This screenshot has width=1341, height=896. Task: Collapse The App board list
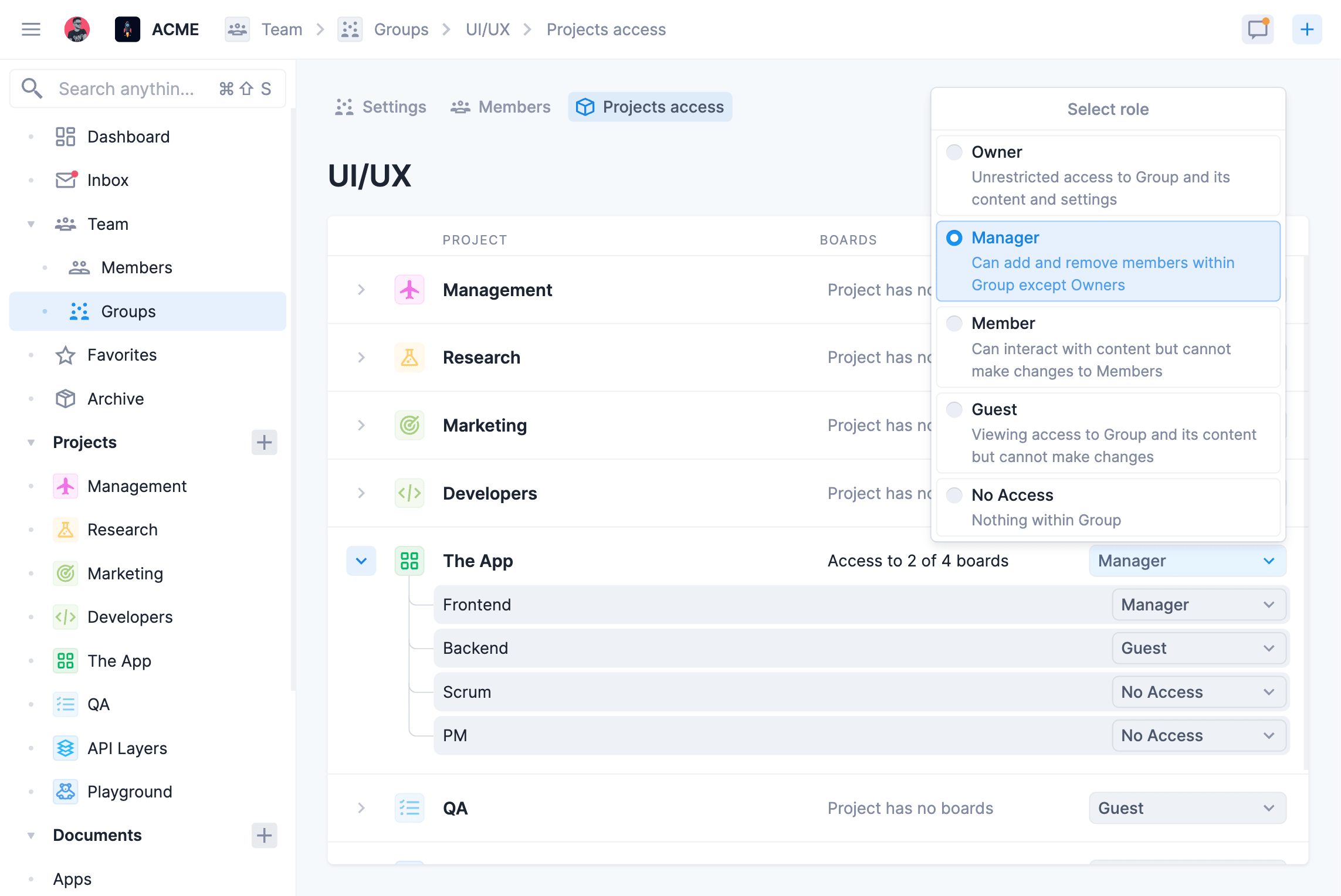(x=361, y=561)
